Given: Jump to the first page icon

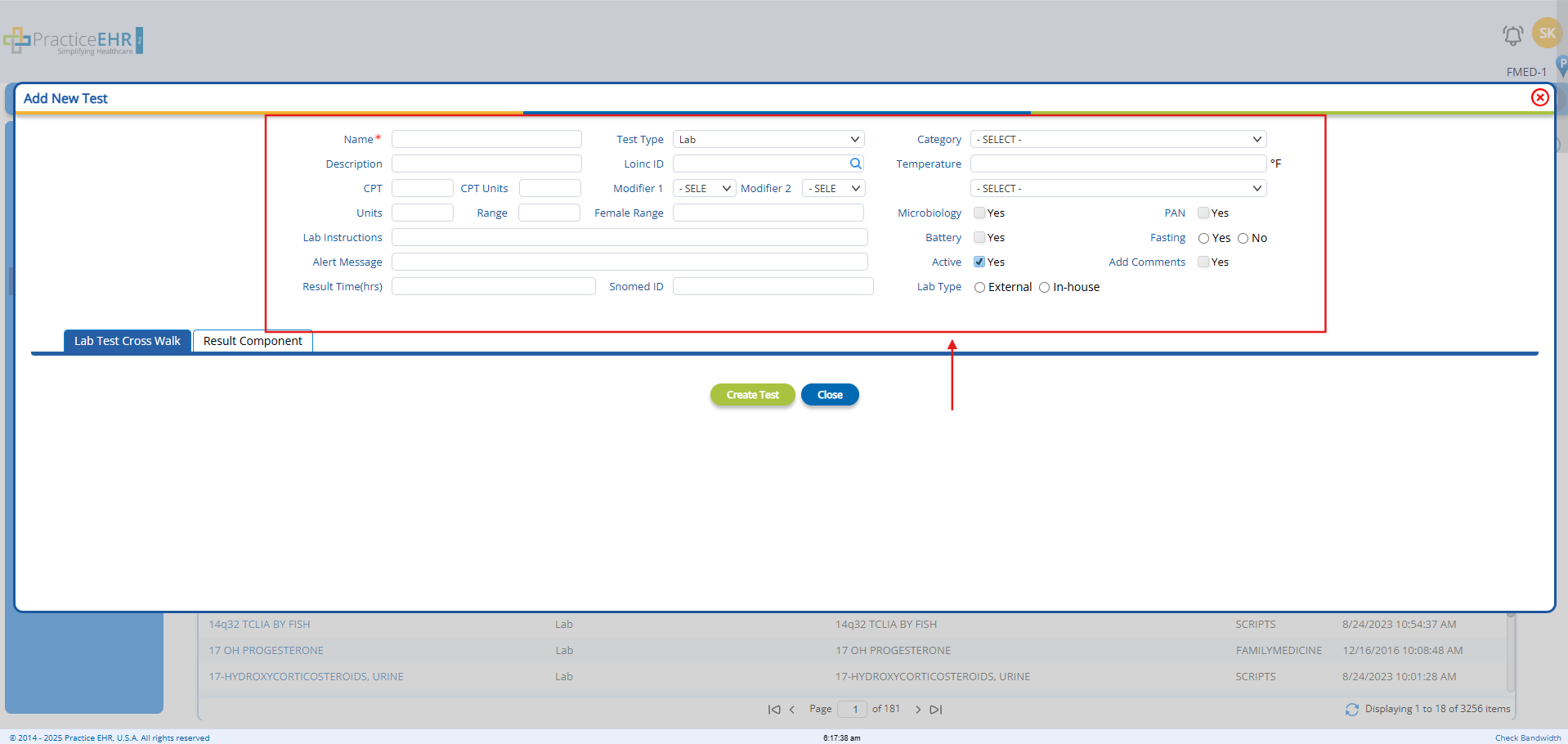Looking at the screenshot, I should tap(773, 710).
